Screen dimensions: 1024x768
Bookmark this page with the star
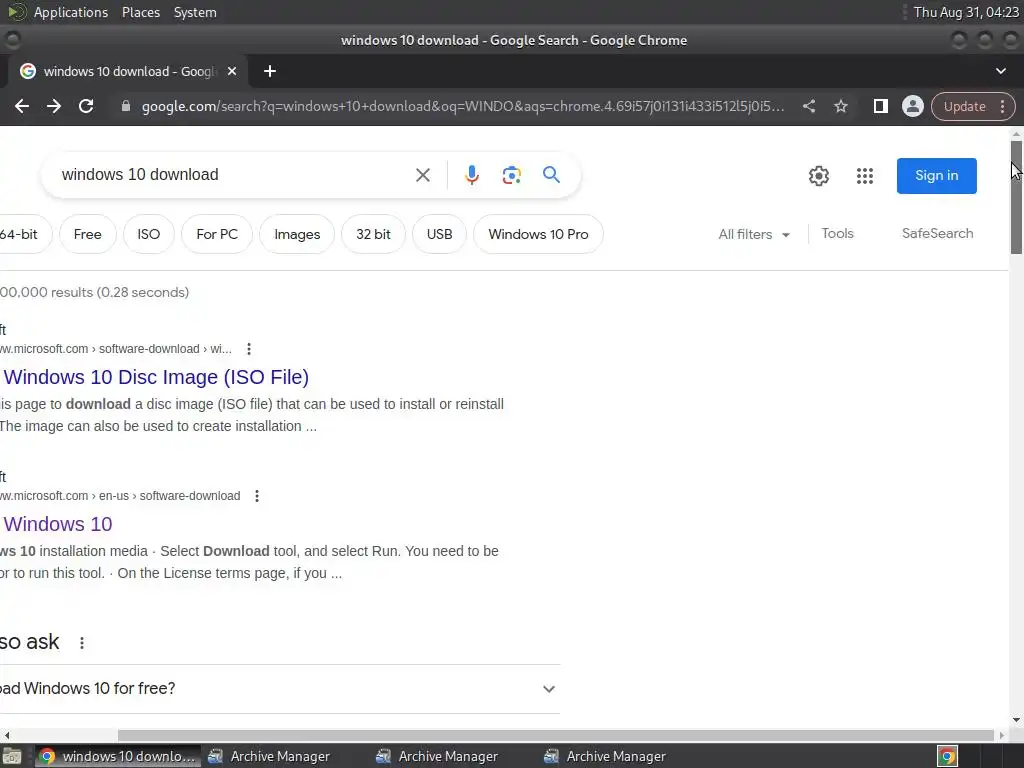click(841, 106)
